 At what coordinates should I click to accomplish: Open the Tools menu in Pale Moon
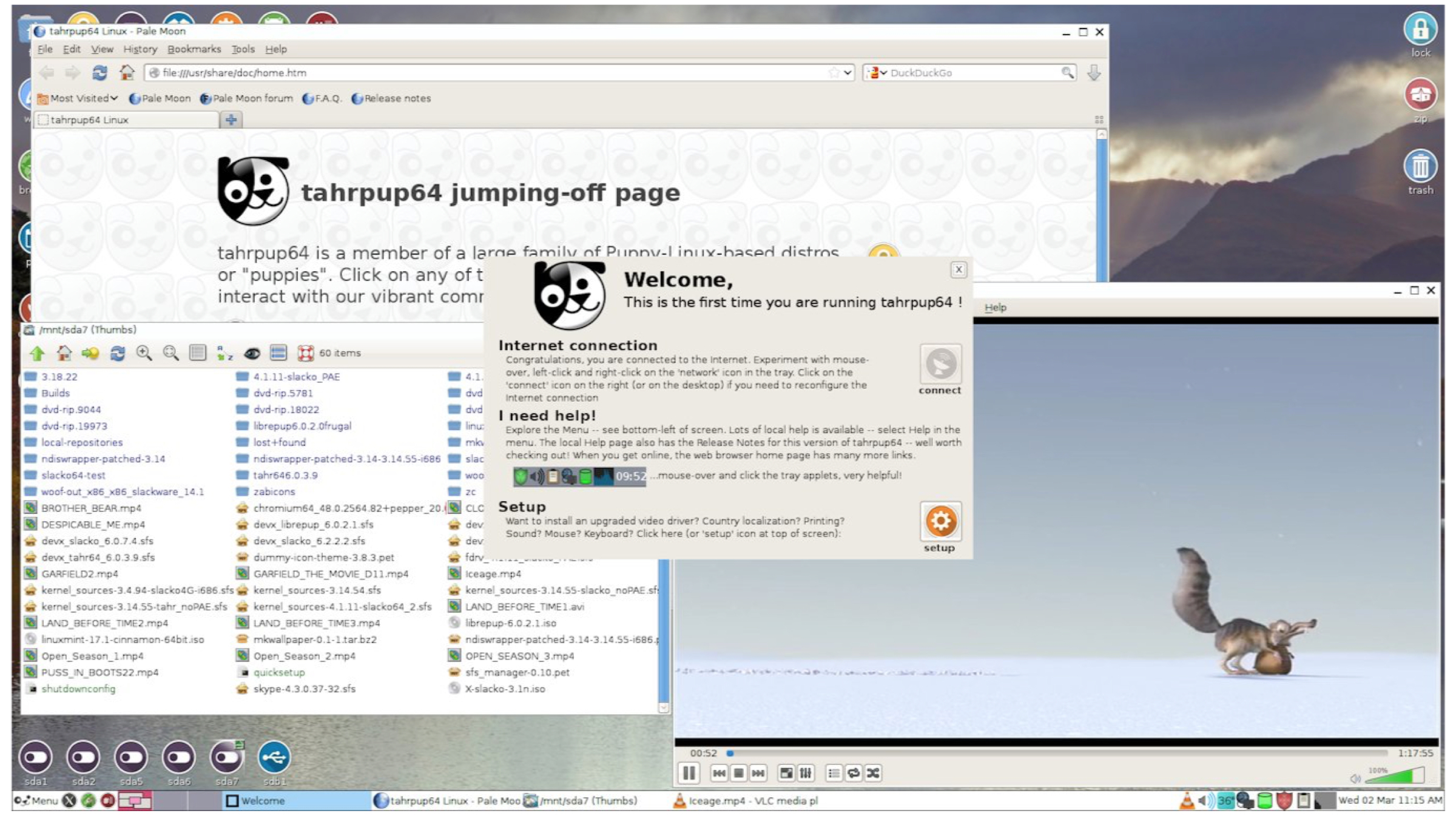(243, 49)
